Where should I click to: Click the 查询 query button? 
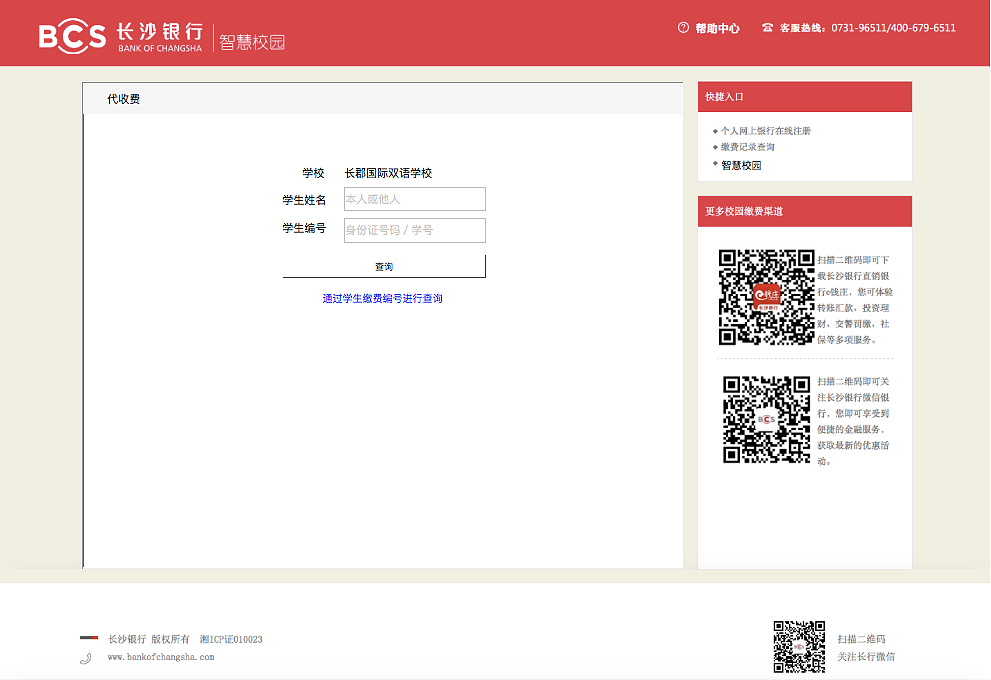pyautogui.click(x=383, y=266)
